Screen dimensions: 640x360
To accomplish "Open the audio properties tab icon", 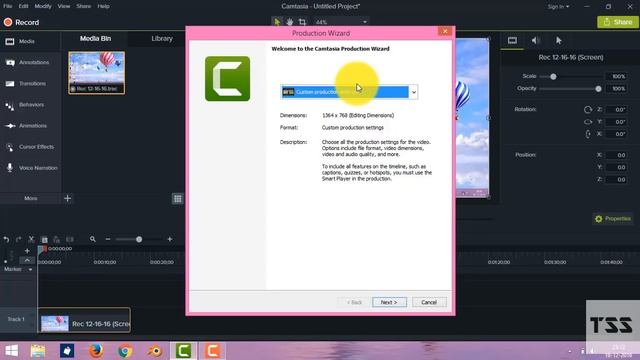I will click(536, 40).
